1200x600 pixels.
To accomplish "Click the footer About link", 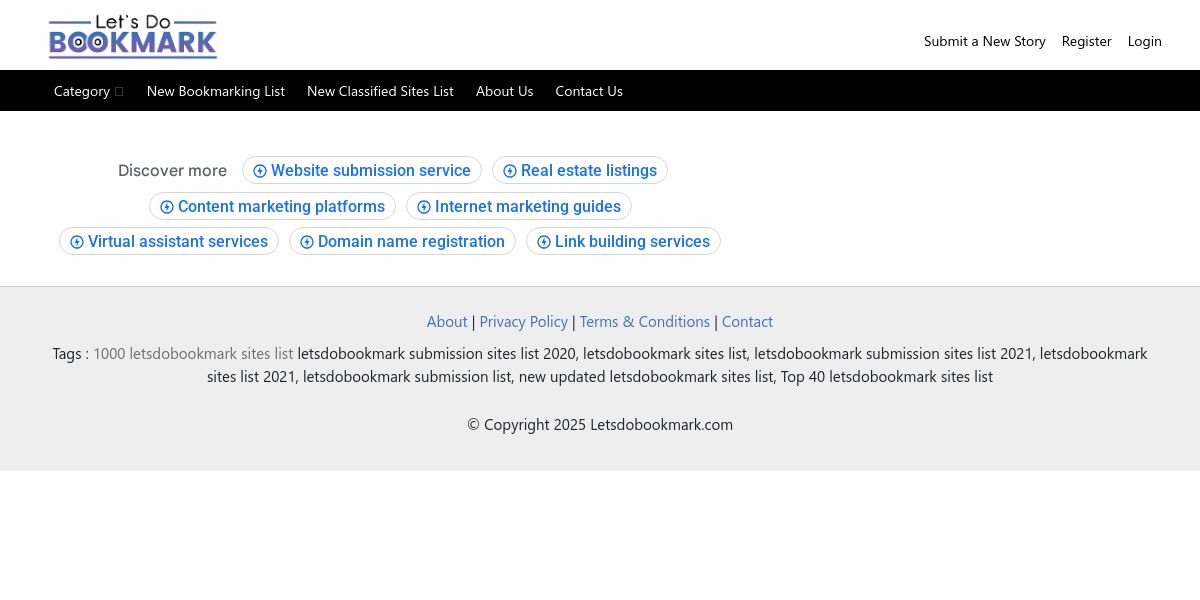I will [x=447, y=322].
